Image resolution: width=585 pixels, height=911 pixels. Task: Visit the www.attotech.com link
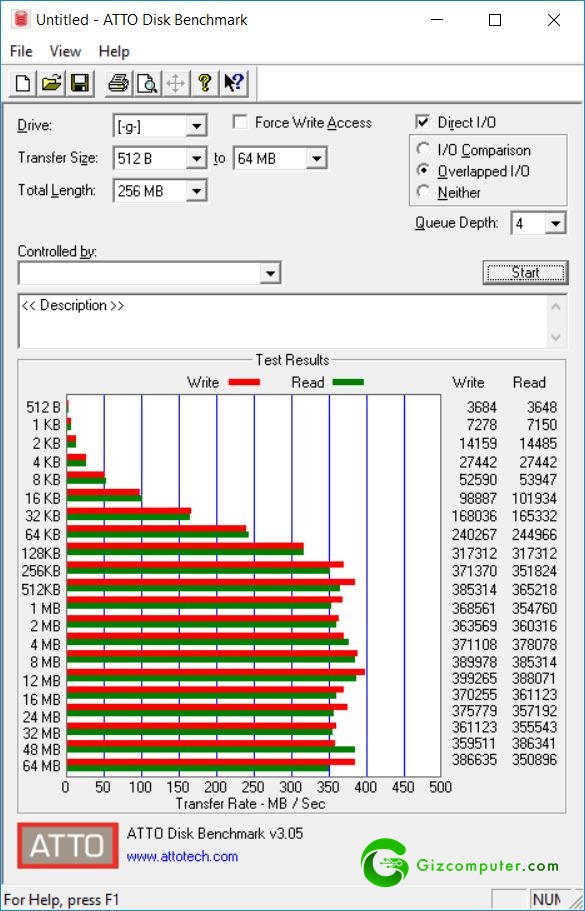click(182, 856)
